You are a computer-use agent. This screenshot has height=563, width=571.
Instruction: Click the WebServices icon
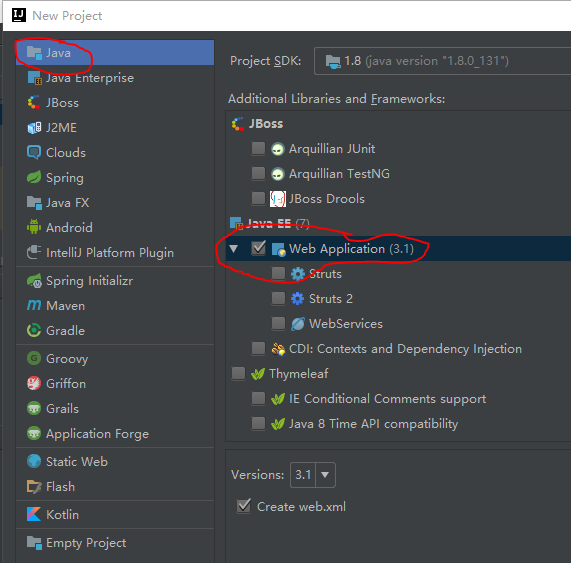(x=298, y=324)
